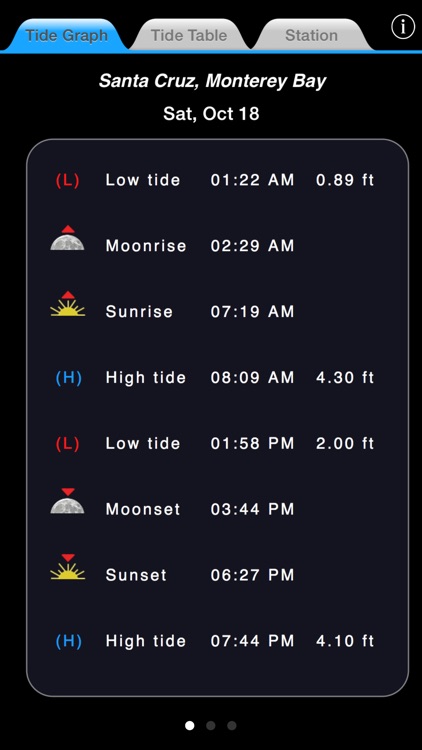The width and height of the screenshot is (422, 750).
Task: Tap the Sat, Oct 18 date
Action: tap(211, 113)
